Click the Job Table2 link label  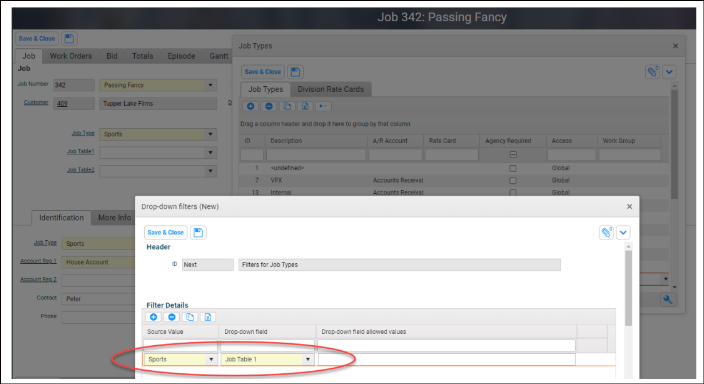80,170
